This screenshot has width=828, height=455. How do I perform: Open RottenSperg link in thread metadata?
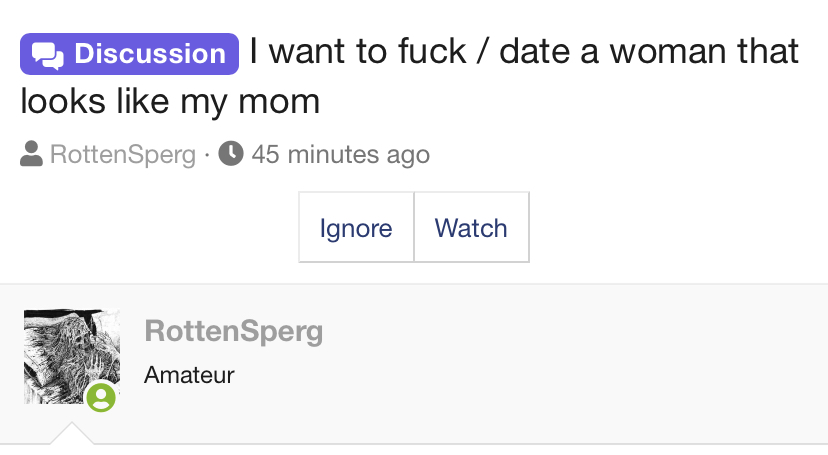click(x=123, y=155)
